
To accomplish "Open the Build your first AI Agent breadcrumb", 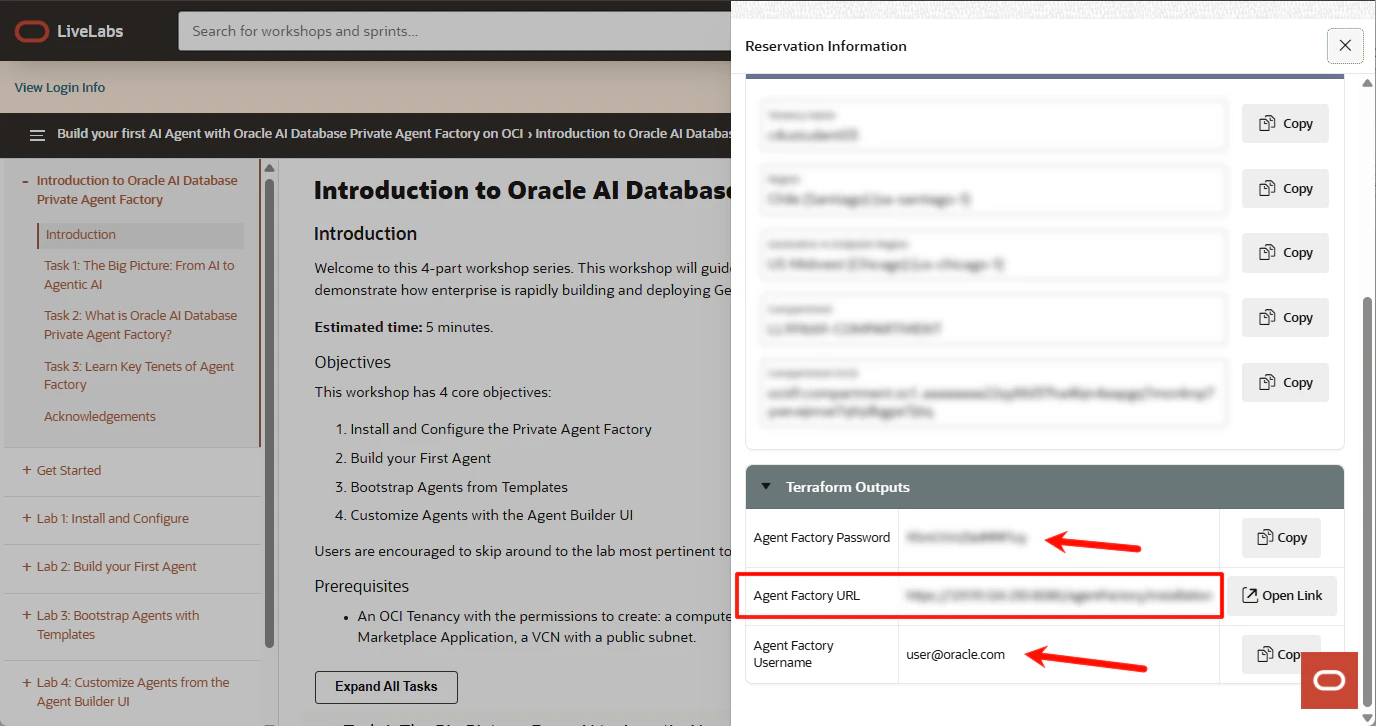I will pos(290,134).
